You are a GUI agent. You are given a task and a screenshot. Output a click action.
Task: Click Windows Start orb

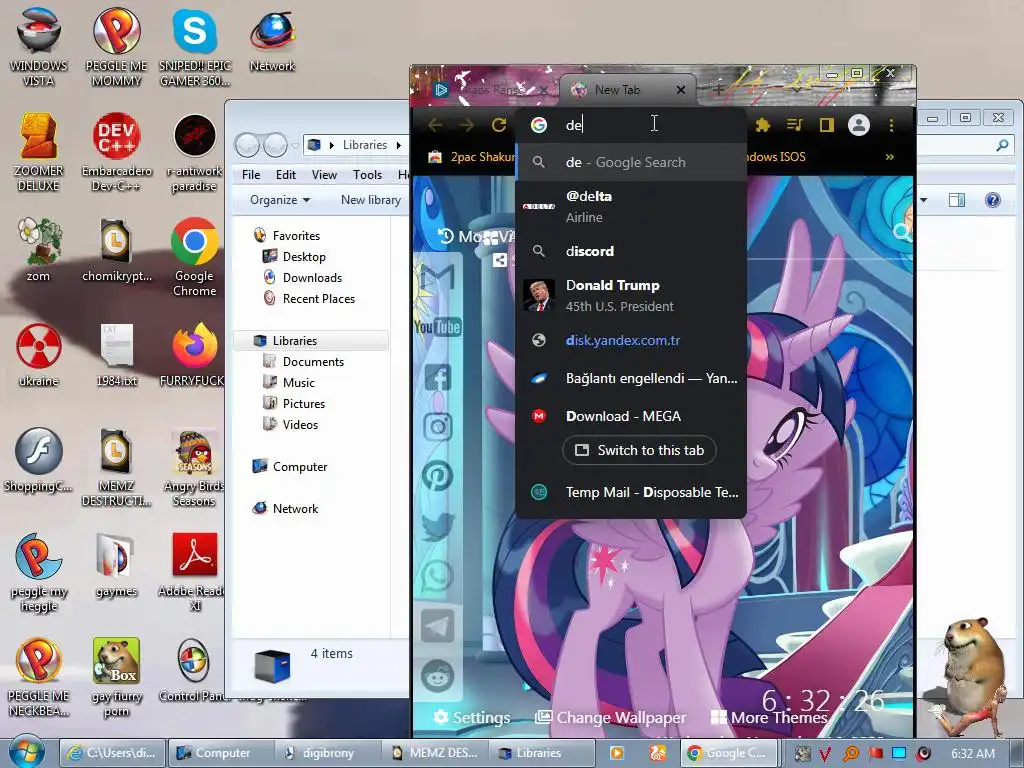pyautogui.click(x=27, y=752)
